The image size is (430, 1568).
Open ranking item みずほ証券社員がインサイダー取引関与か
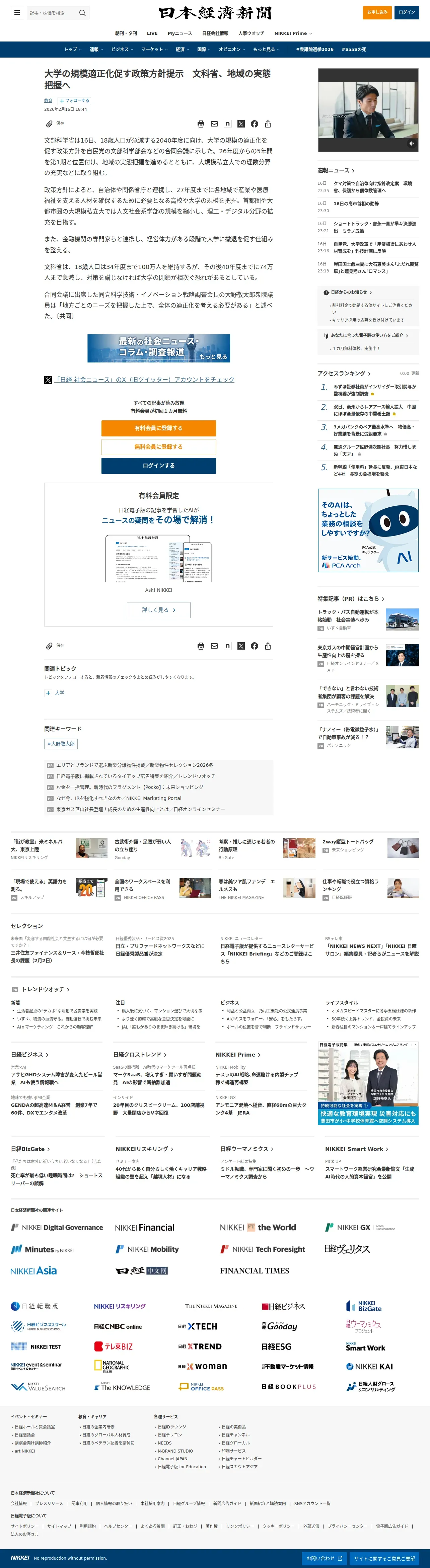click(374, 390)
